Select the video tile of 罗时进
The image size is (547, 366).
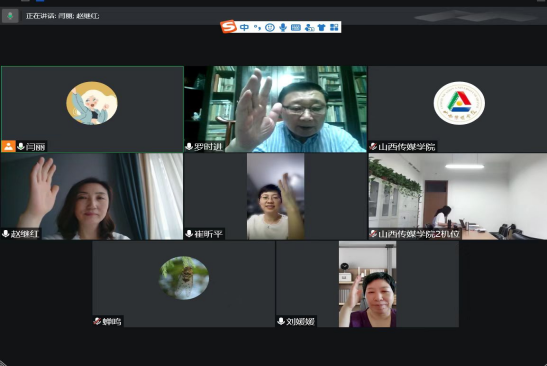tap(276, 109)
